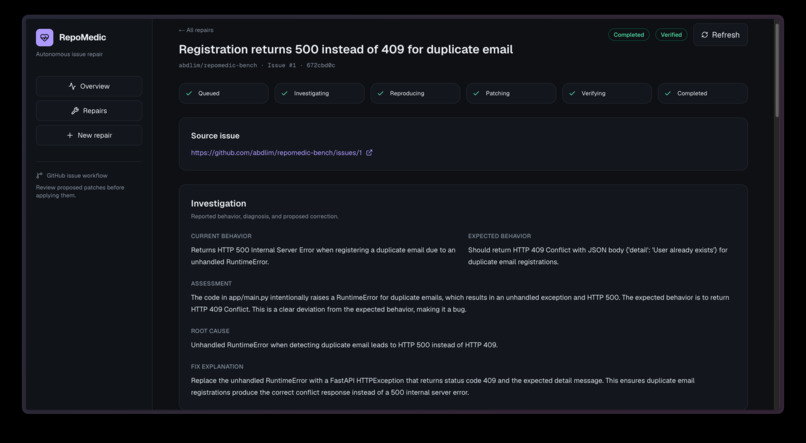Click the 'The code in app/main.py intentionally raises' paragraph

point(460,304)
